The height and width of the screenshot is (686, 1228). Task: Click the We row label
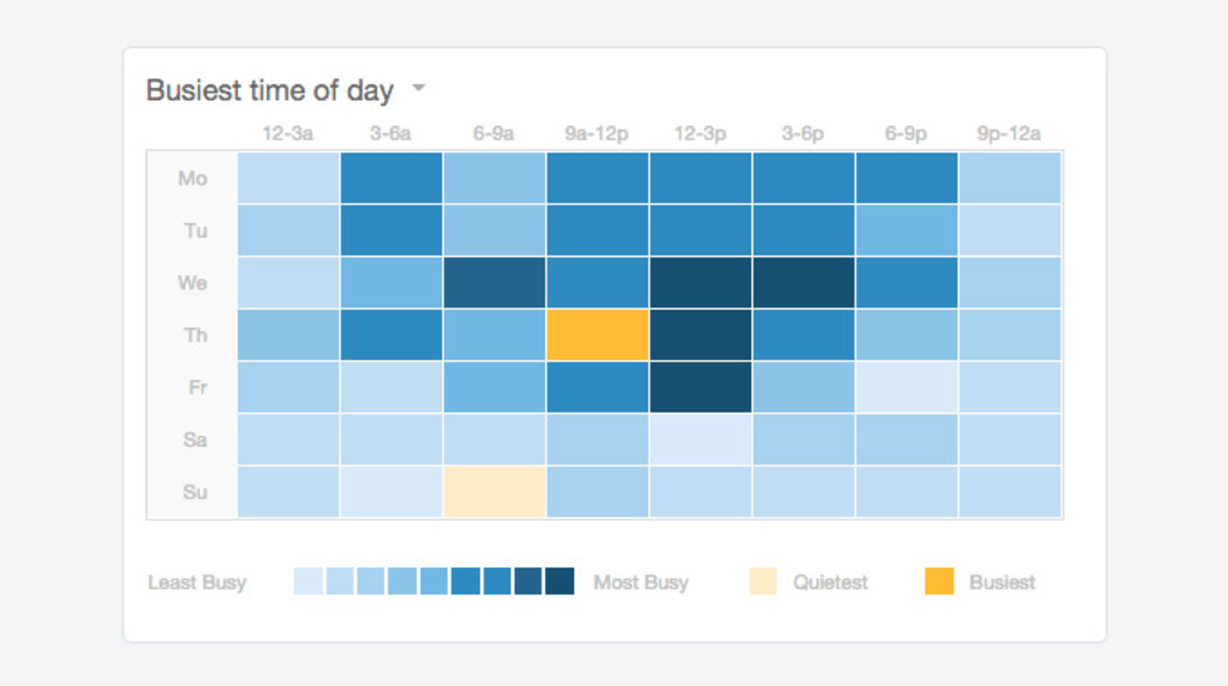[x=192, y=283]
